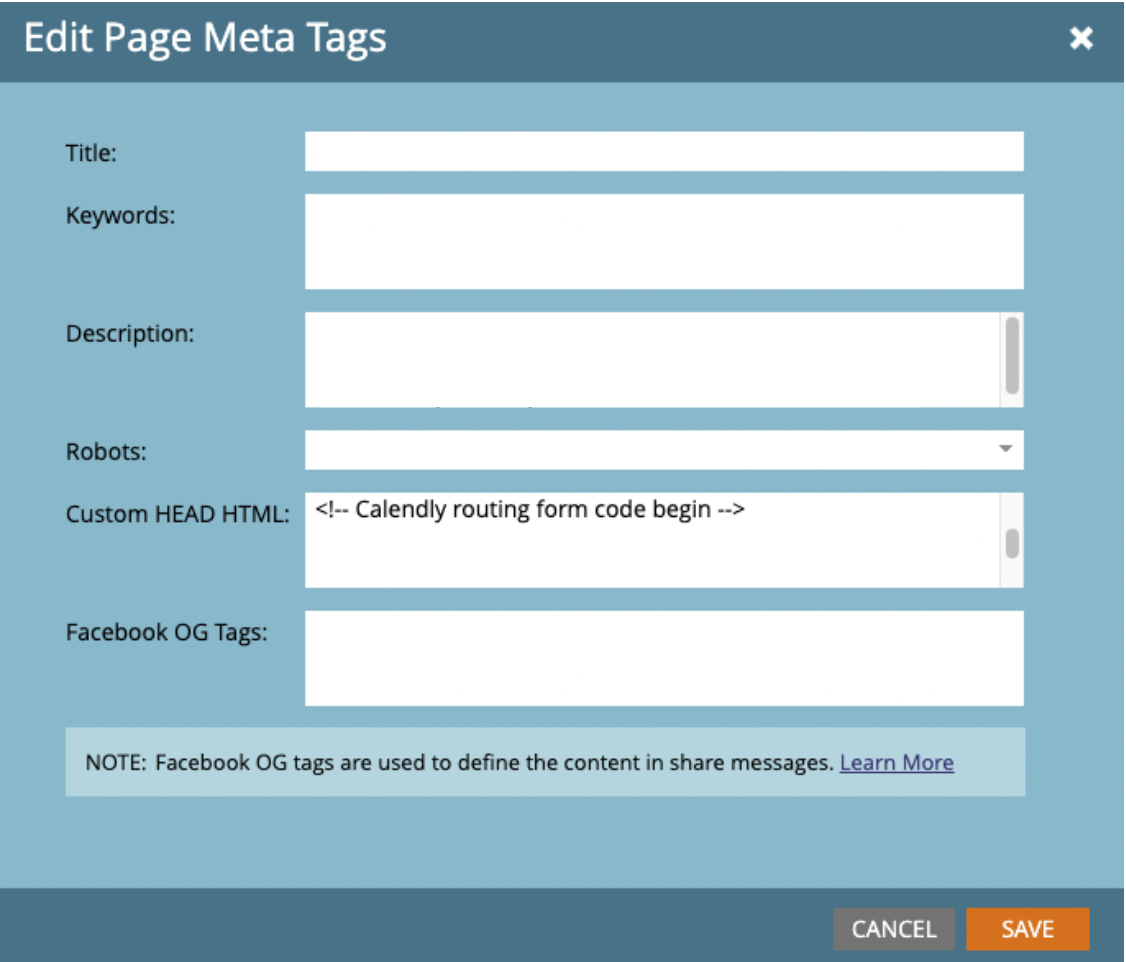This screenshot has height=962, width=1126.
Task: Open the Learn More link
Action: click(896, 763)
